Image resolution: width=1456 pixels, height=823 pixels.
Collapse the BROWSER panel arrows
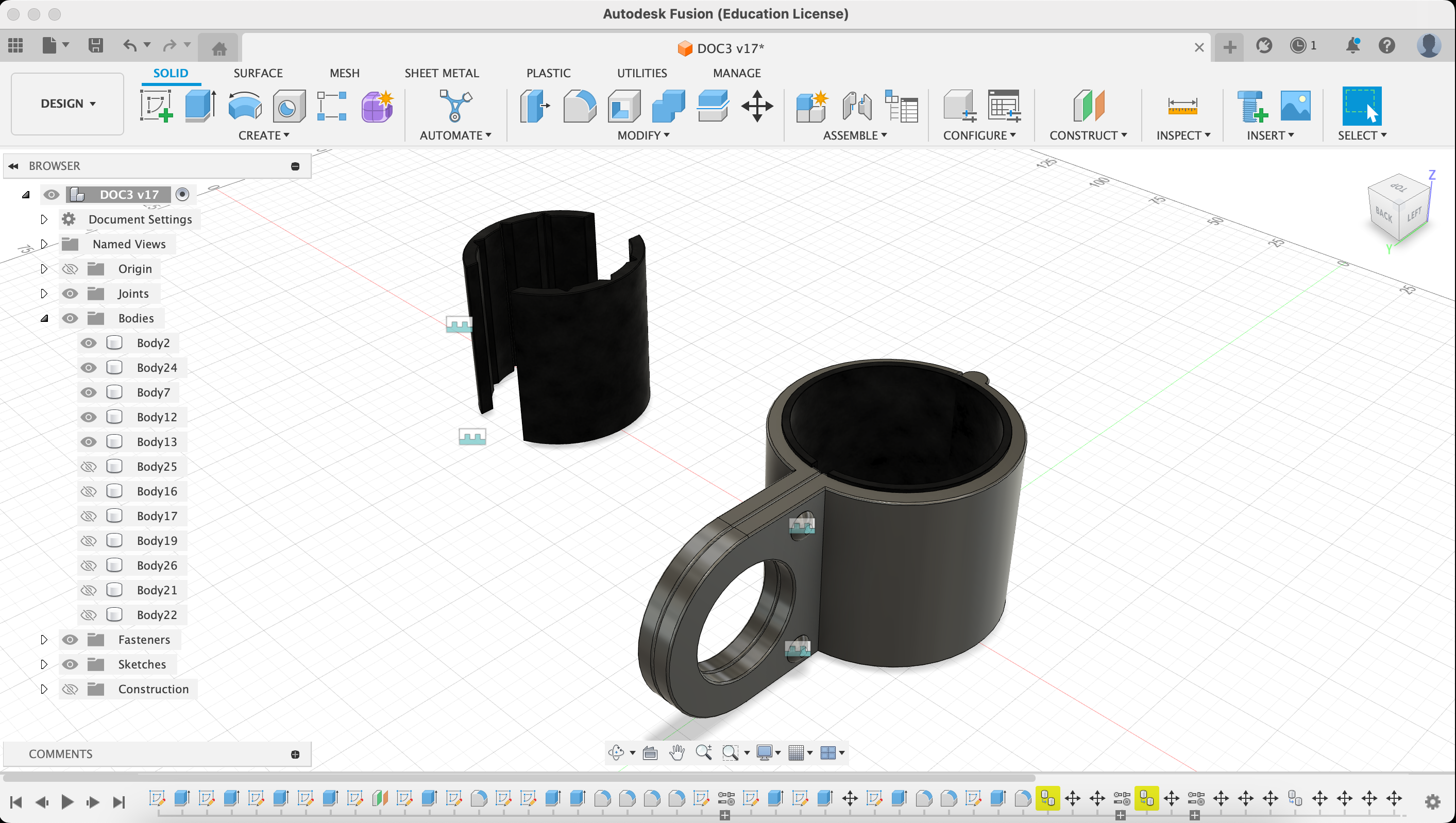[13, 166]
